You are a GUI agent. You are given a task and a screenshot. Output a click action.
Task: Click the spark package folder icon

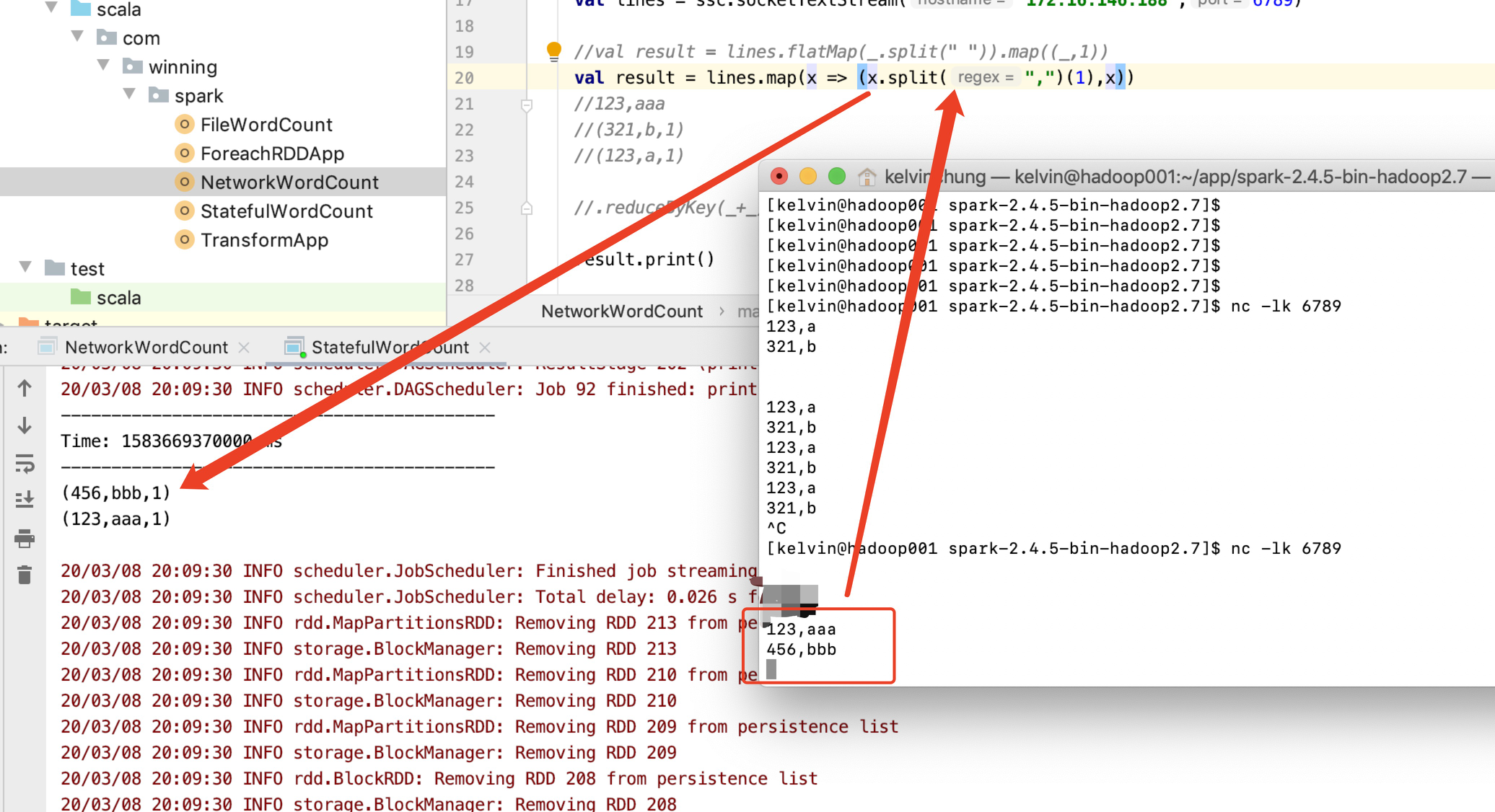coord(159,95)
